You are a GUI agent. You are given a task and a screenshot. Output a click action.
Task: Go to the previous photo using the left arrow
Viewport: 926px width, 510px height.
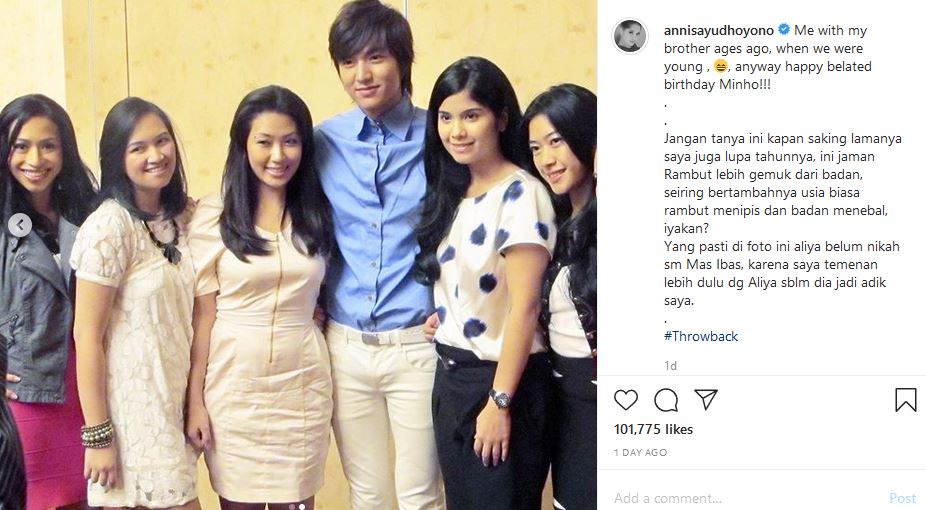pos(19,225)
